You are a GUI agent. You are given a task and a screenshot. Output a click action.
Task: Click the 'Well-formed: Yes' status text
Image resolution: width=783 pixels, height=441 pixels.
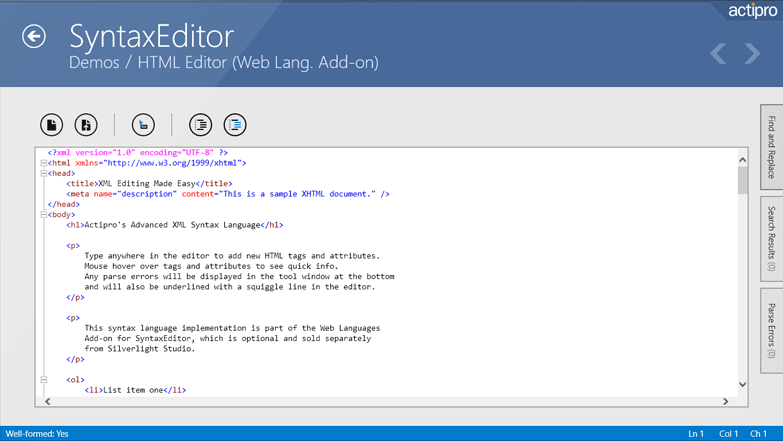click(x=37, y=434)
